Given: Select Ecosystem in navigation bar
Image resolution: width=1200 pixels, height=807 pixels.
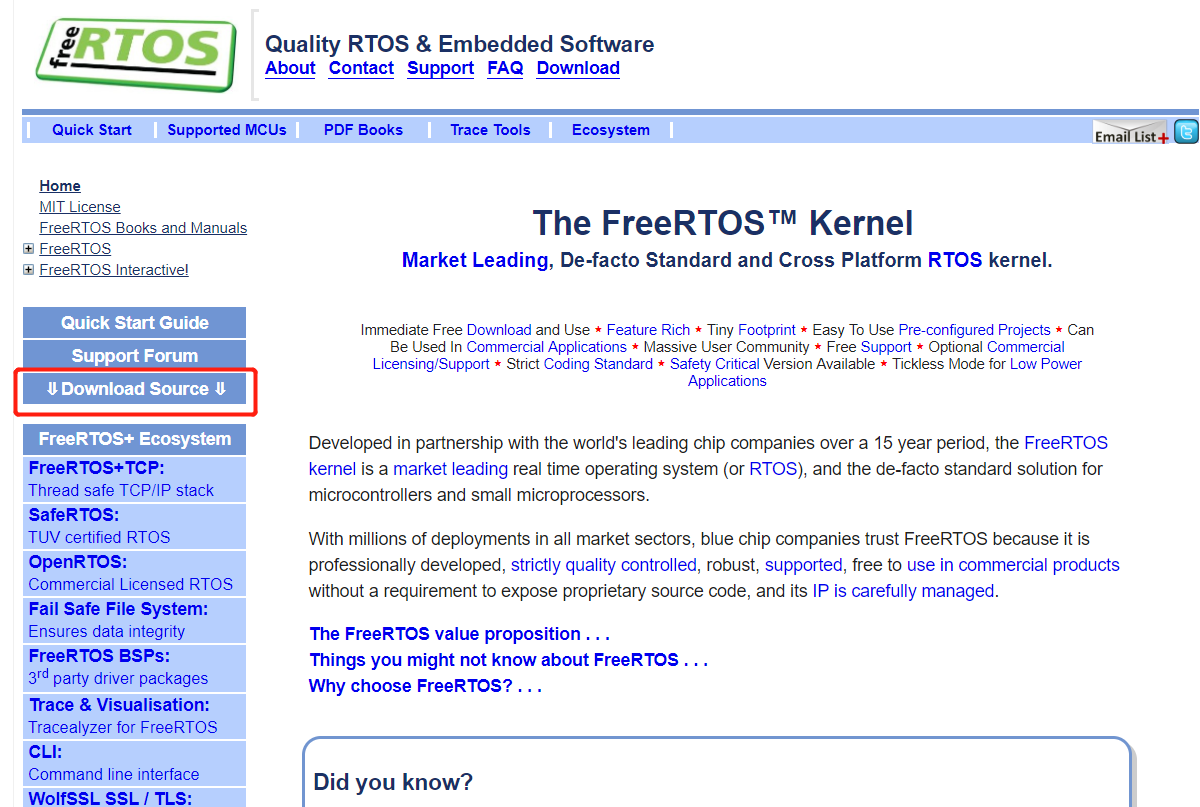Looking at the screenshot, I should [611, 130].
